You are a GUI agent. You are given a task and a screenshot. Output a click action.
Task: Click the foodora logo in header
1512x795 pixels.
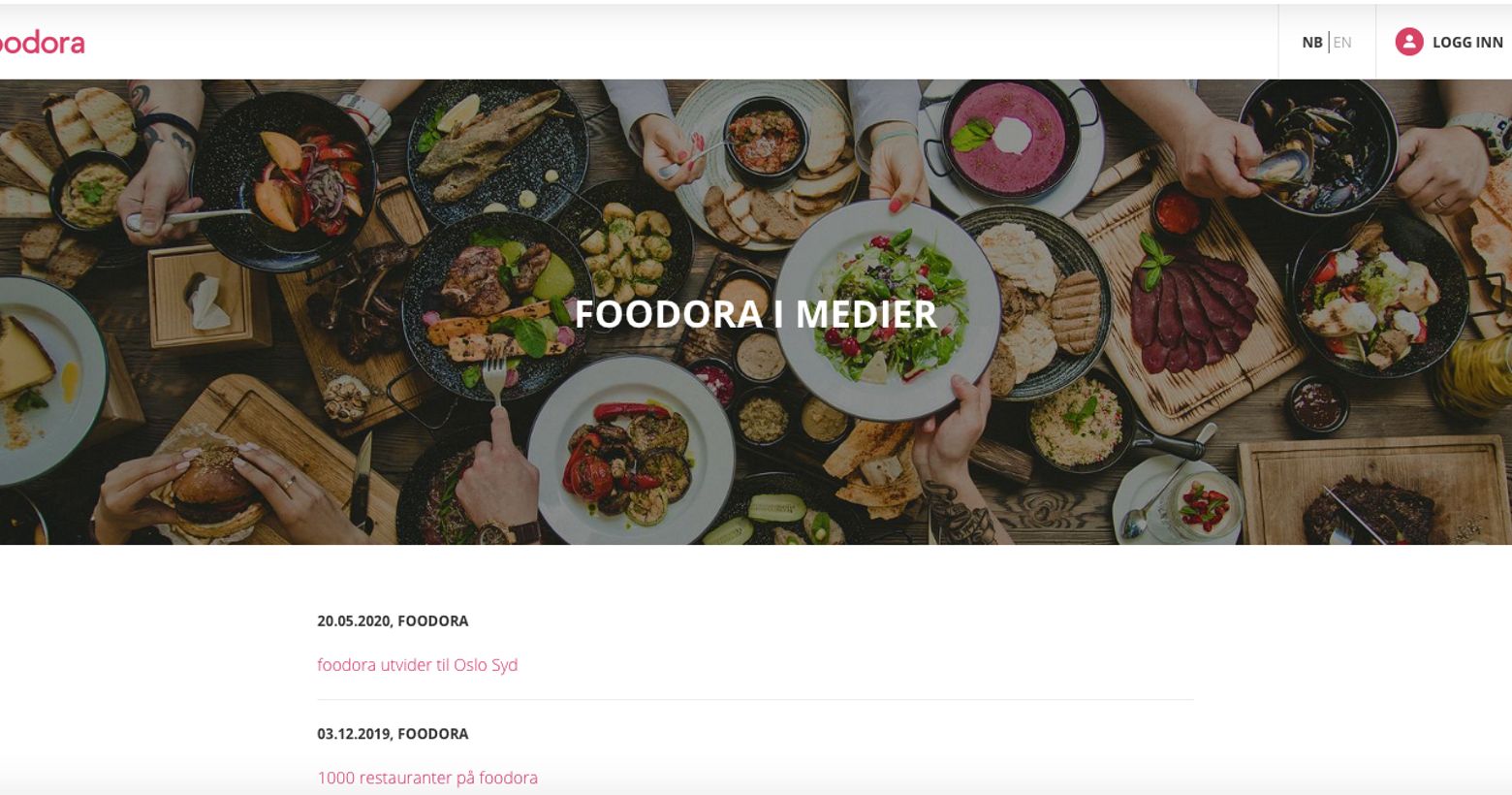pos(41,43)
